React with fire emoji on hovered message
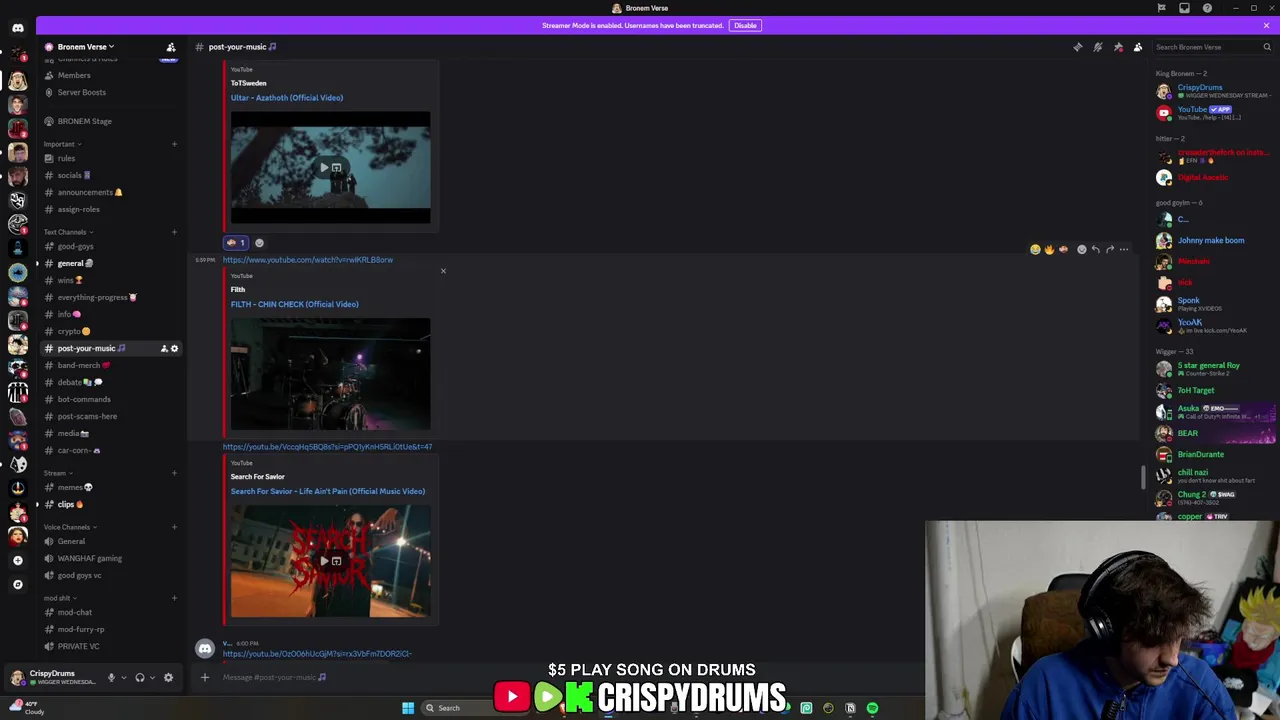This screenshot has height=720, width=1280. click(1049, 249)
